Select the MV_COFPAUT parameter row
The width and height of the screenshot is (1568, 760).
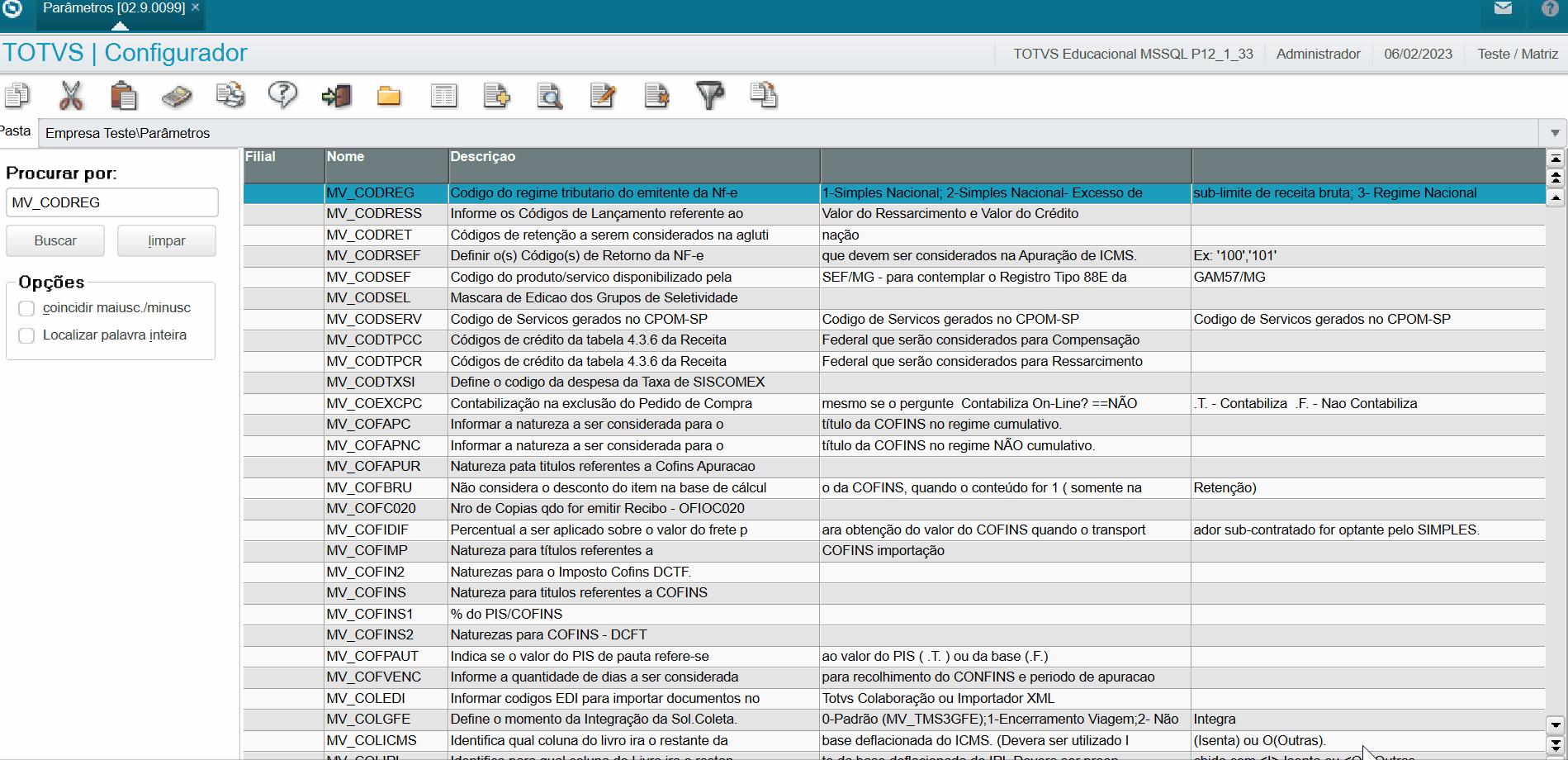[894, 657]
